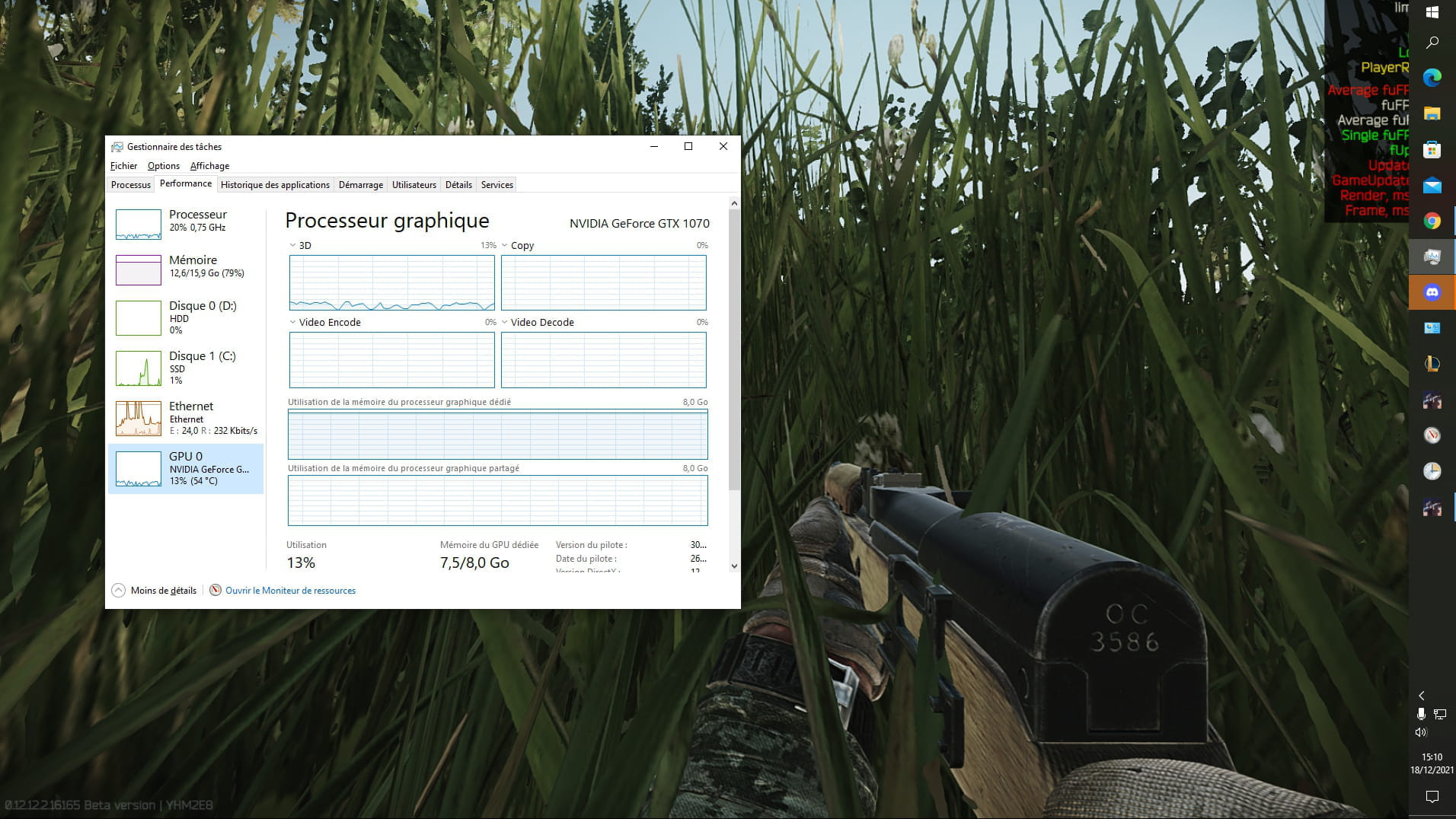Click scrollbar up arrow in GPU pane
1456x819 pixels.
click(x=734, y=203)
